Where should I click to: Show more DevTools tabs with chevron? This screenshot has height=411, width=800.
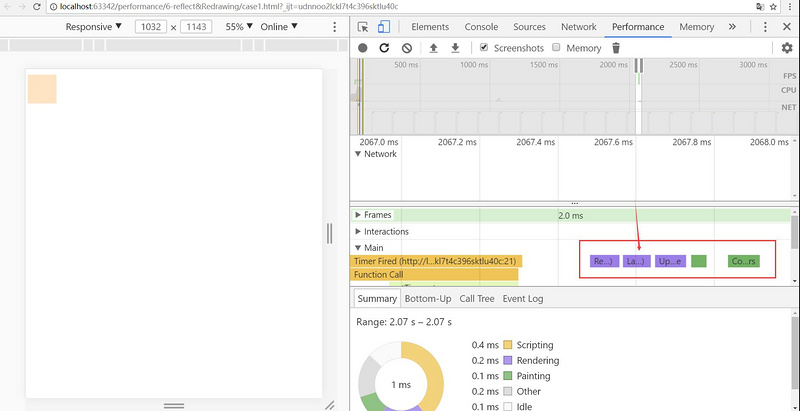pos(732,27)
